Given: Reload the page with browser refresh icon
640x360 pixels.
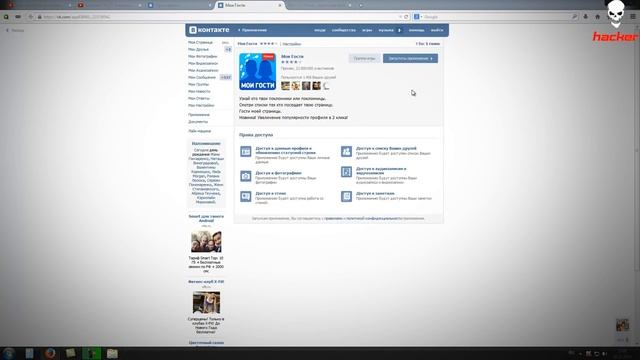Looking at the screenshot, I should (406, 17).
